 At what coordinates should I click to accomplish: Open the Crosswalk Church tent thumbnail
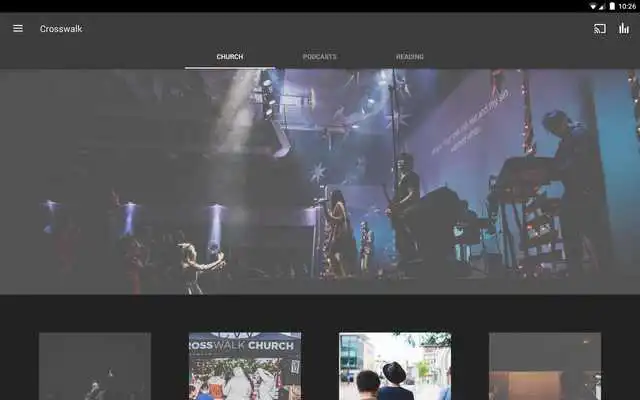click(245, 366)
